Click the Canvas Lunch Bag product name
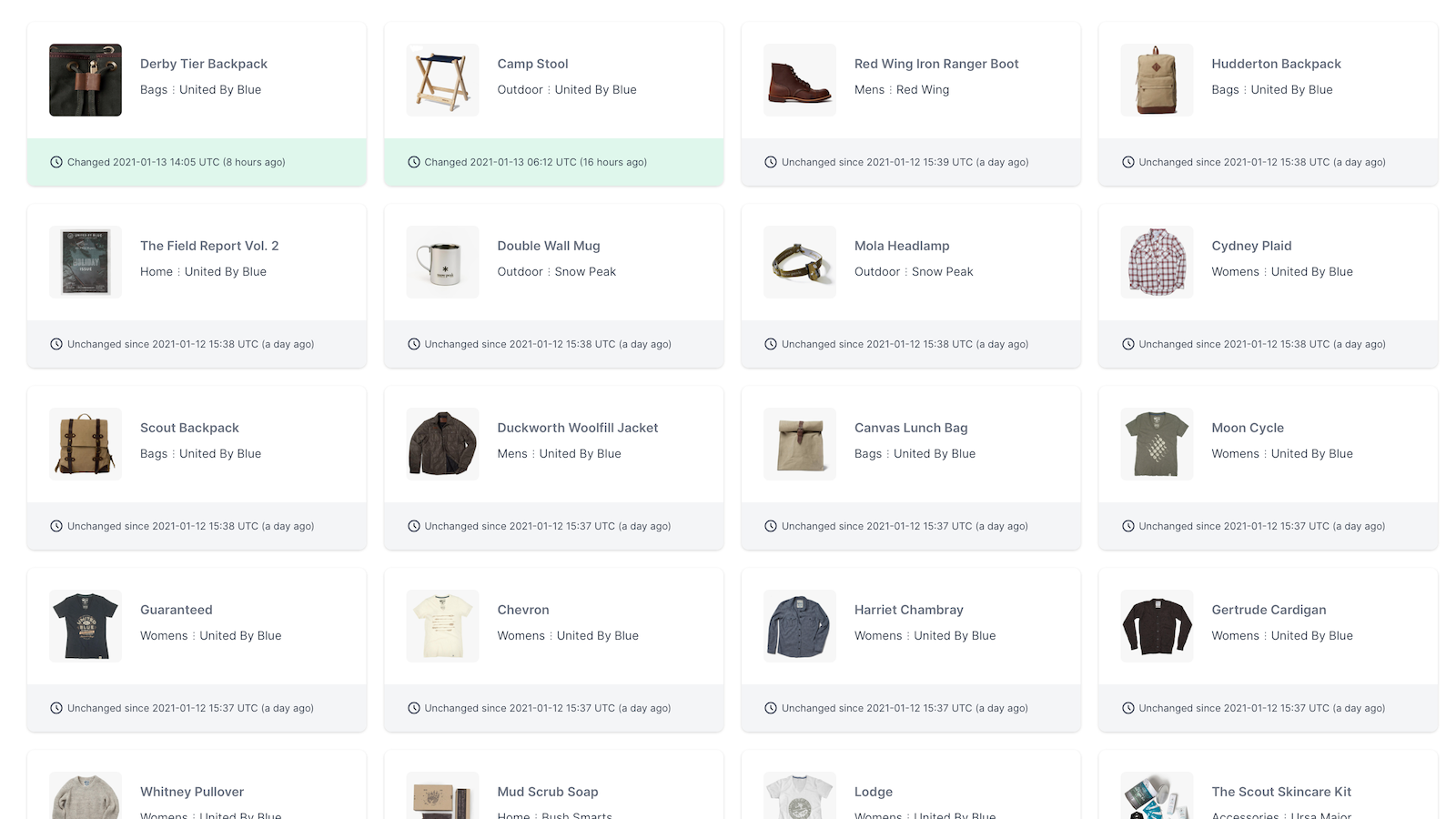 (x=911, y=428)
